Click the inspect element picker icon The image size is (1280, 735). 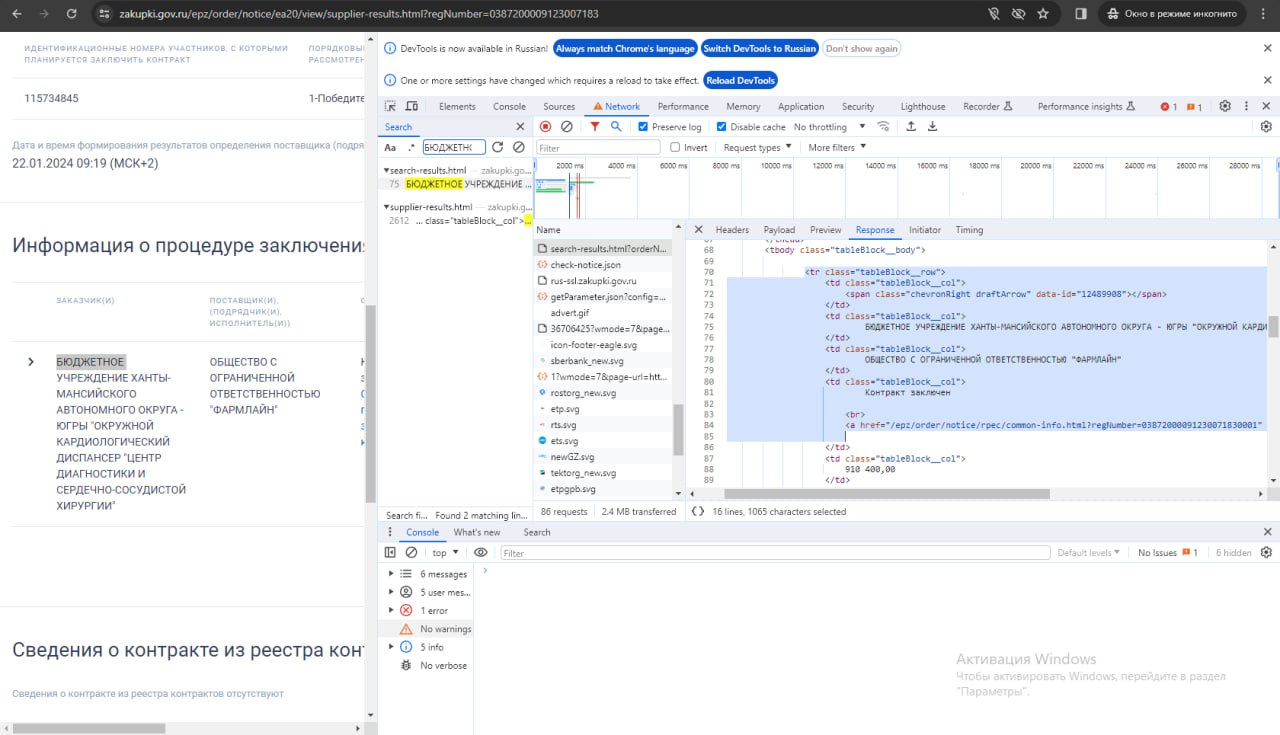click(x=391, y=106)
